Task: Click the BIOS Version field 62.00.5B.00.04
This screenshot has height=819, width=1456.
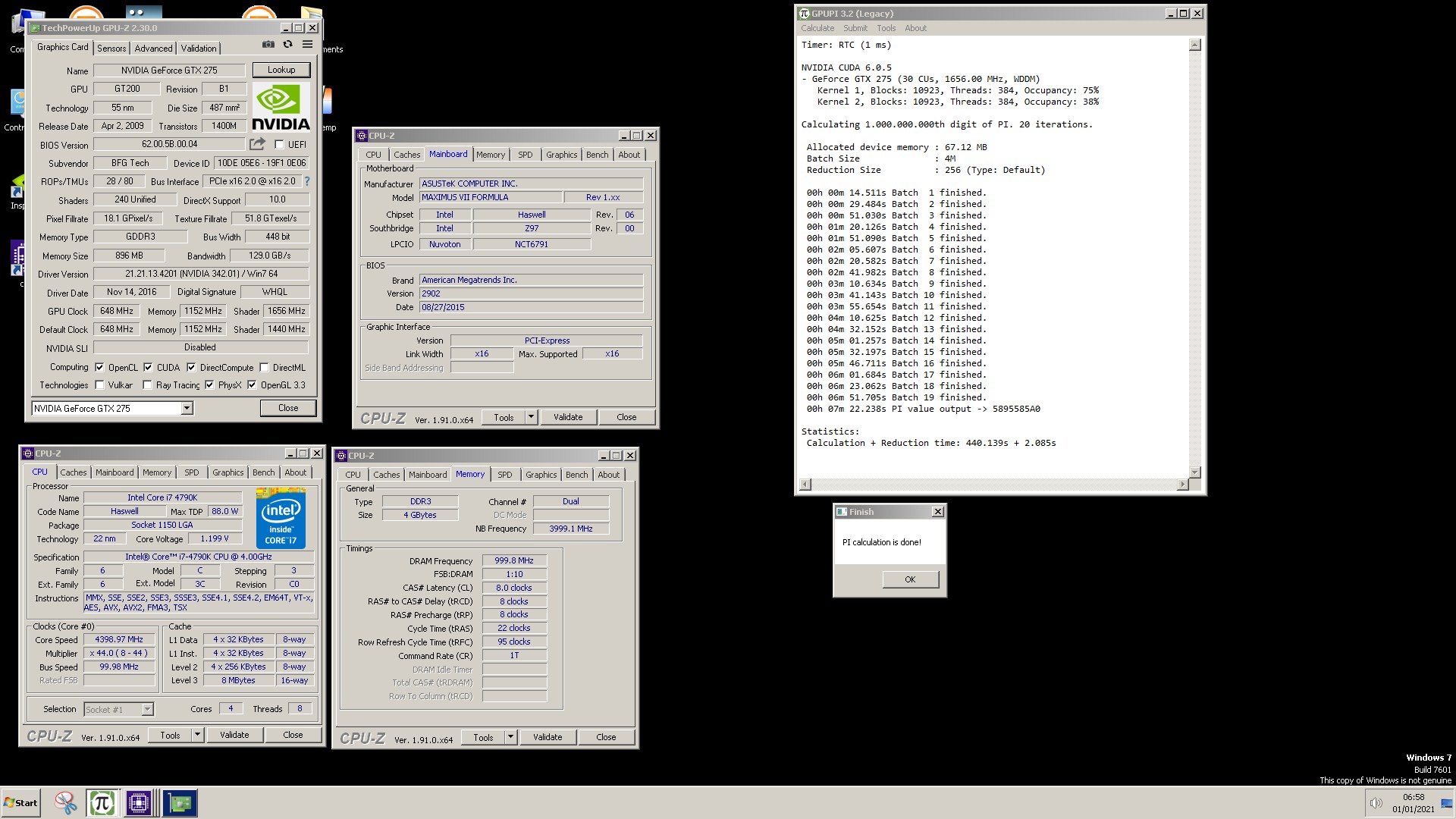Action: (170, 144)
